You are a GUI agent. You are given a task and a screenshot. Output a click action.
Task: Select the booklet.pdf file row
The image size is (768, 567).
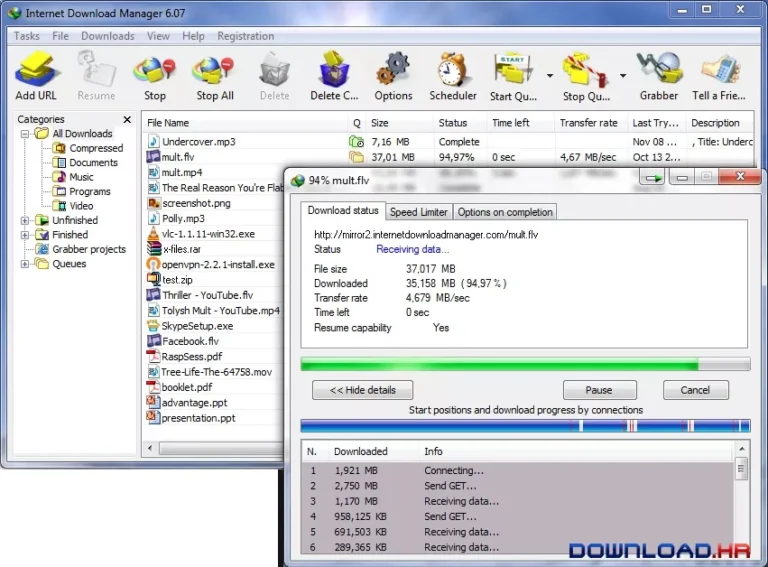tap(214, 387)
